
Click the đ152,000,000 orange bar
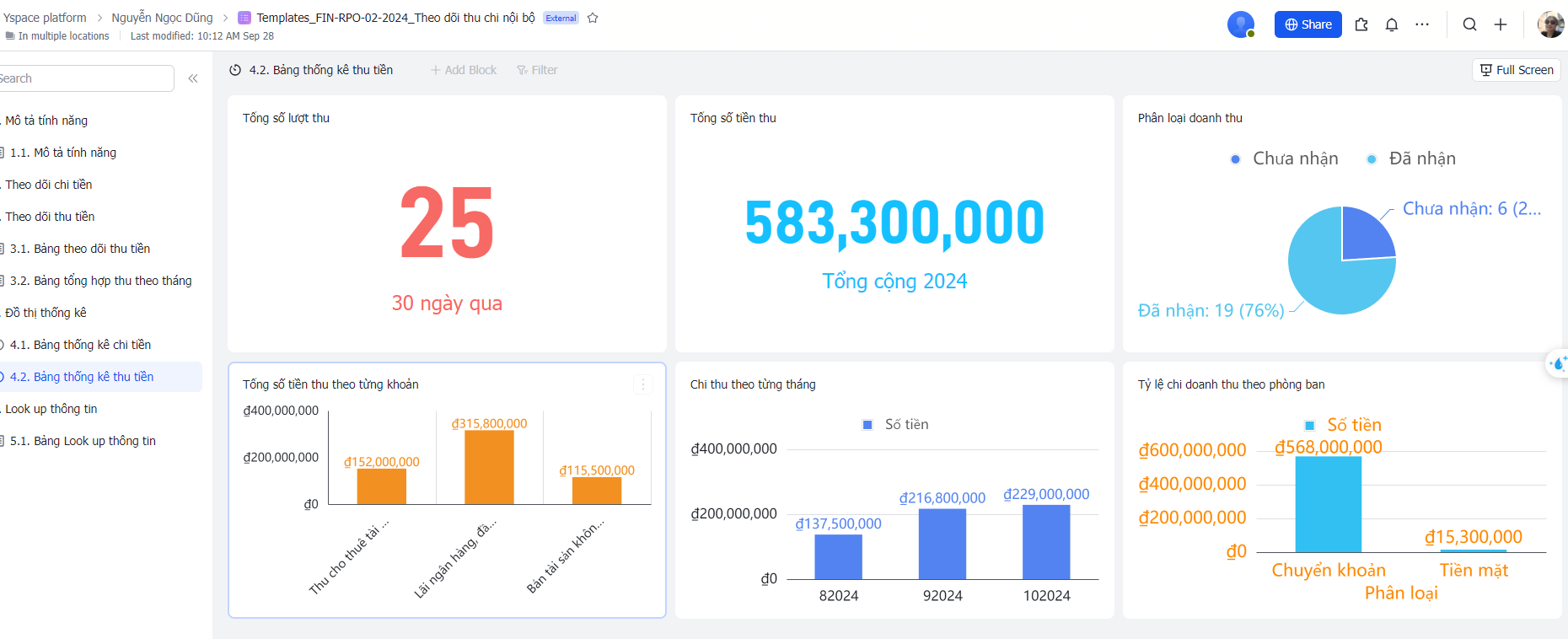pyautogui.click(x=382, y=486)
